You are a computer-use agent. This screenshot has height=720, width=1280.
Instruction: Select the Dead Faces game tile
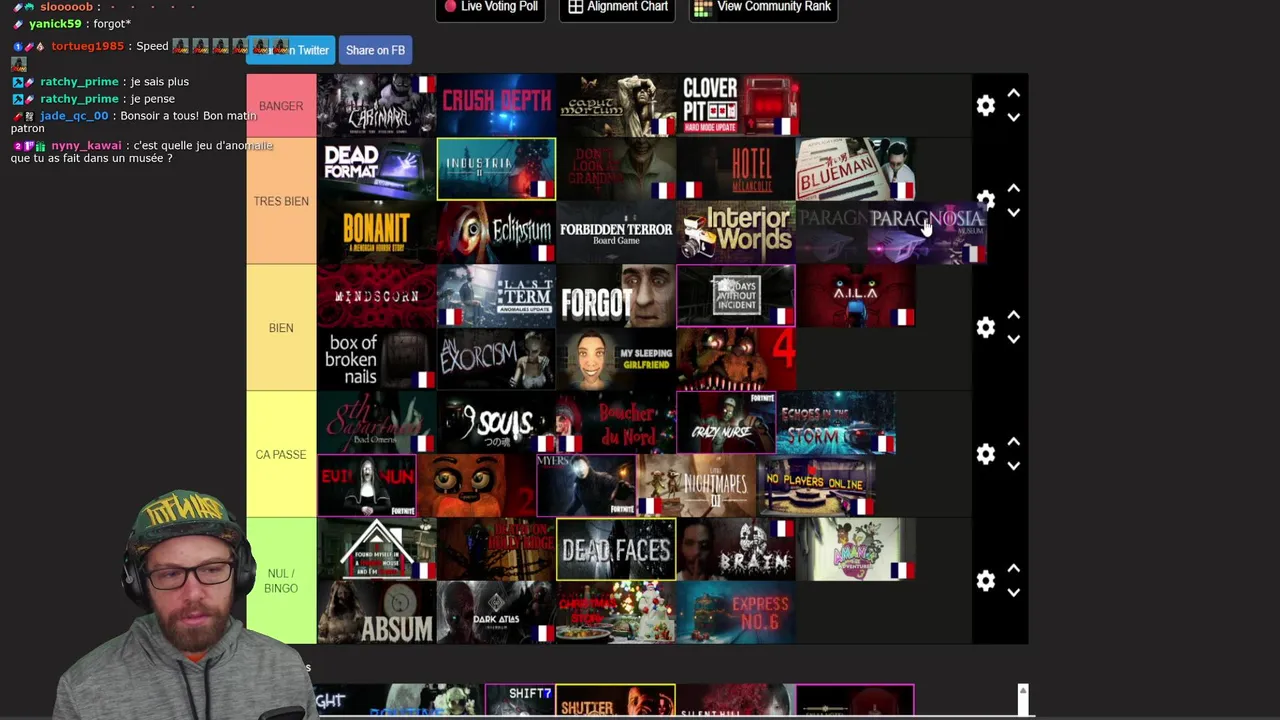tap(616, 549)
